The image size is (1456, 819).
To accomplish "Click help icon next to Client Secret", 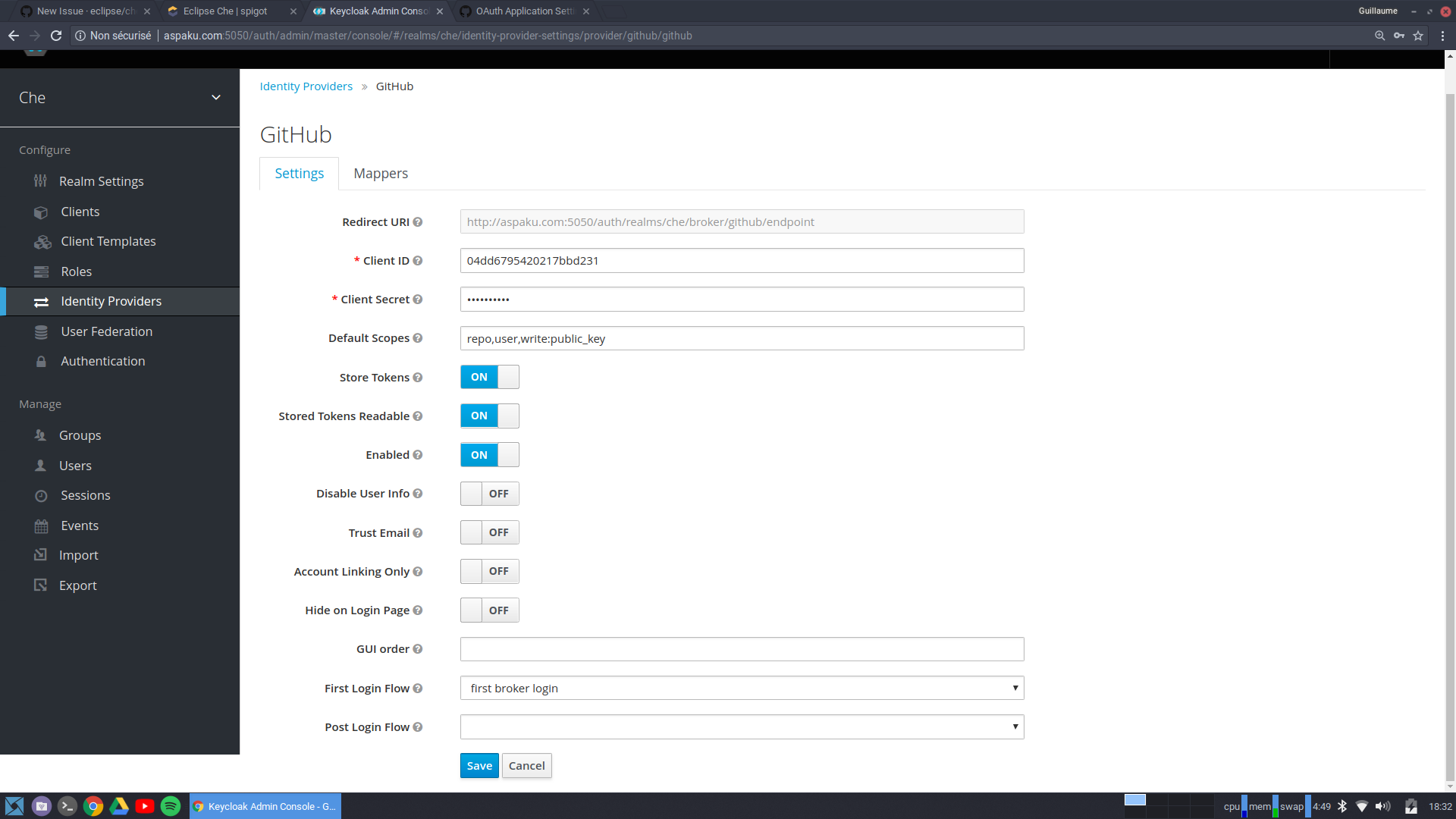I will [417, 300].
